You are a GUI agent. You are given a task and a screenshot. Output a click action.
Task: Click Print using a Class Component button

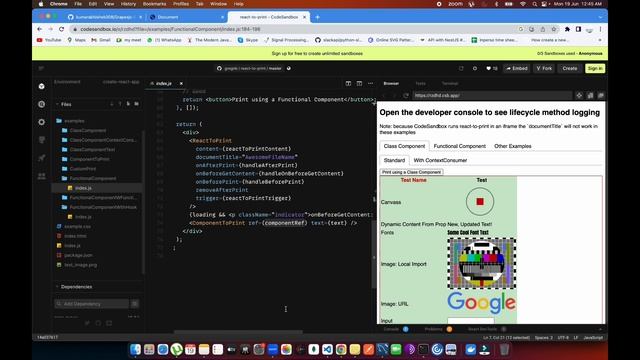point(411,172)
